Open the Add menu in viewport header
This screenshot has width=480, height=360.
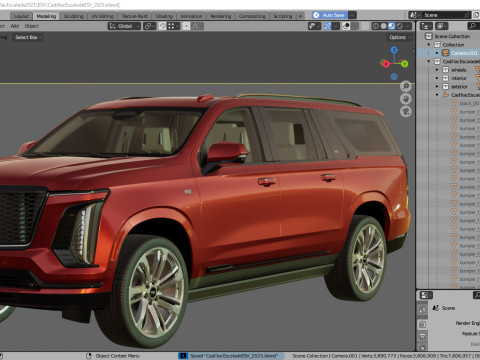[15, 26]
